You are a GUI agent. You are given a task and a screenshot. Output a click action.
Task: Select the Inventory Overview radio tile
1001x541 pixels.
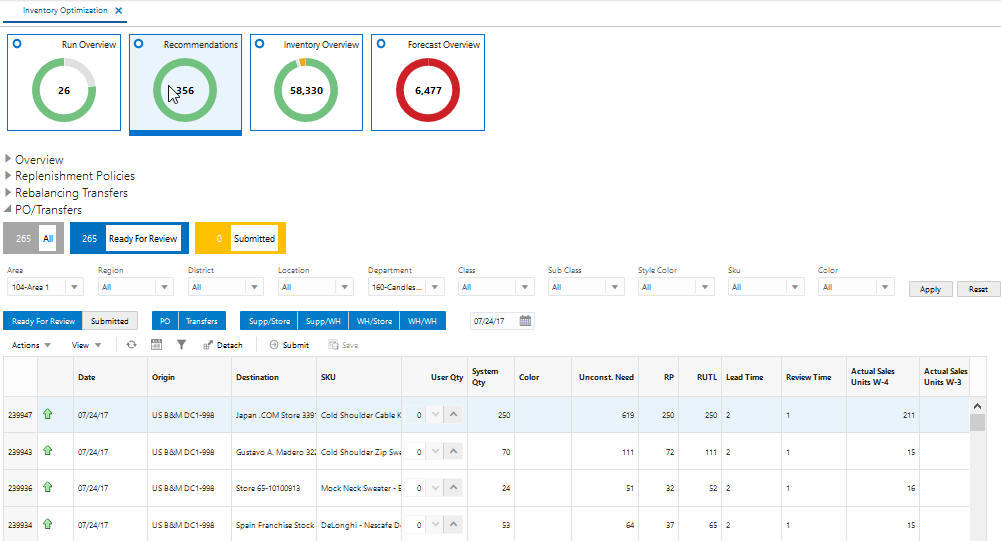(x=260, y=44)
